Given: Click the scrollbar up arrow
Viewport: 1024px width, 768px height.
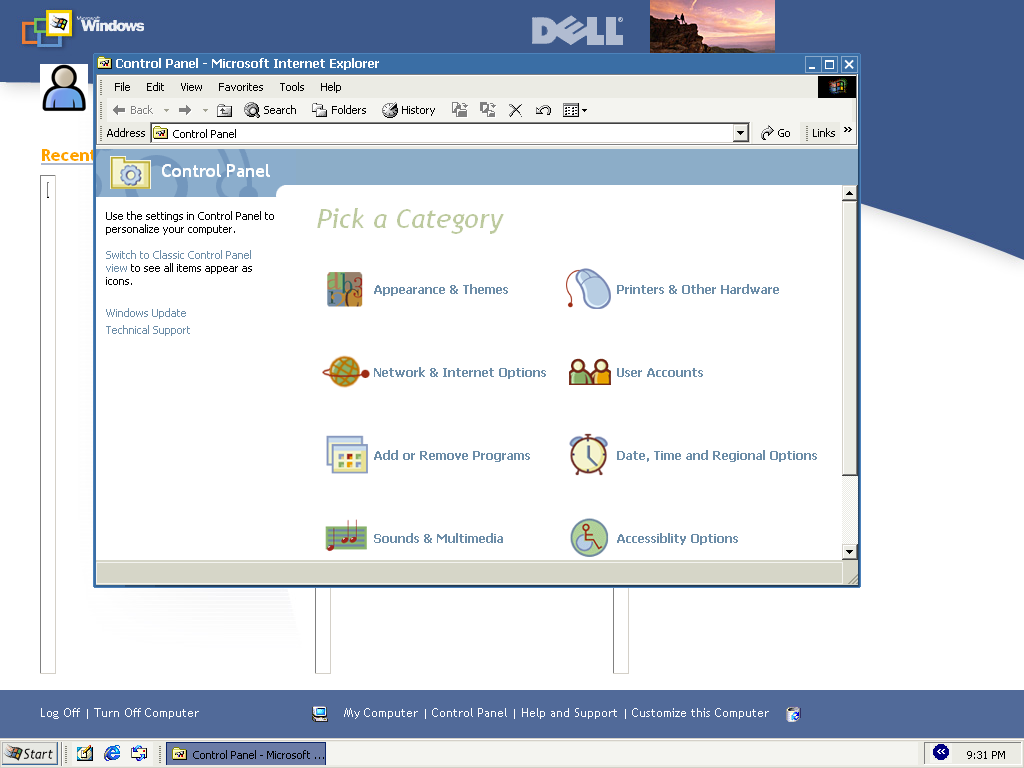Looking at the screenshot, I should click(849, 193).
